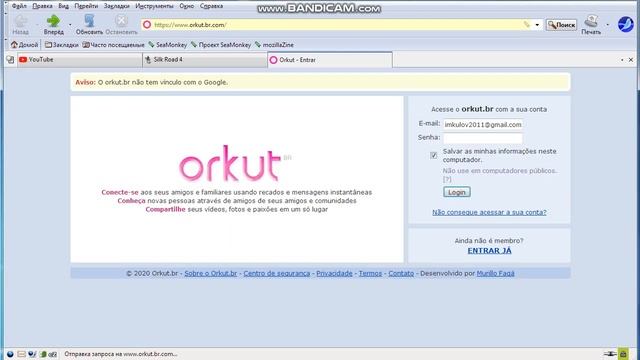Open the Окно menu

(x=187, y=6)
